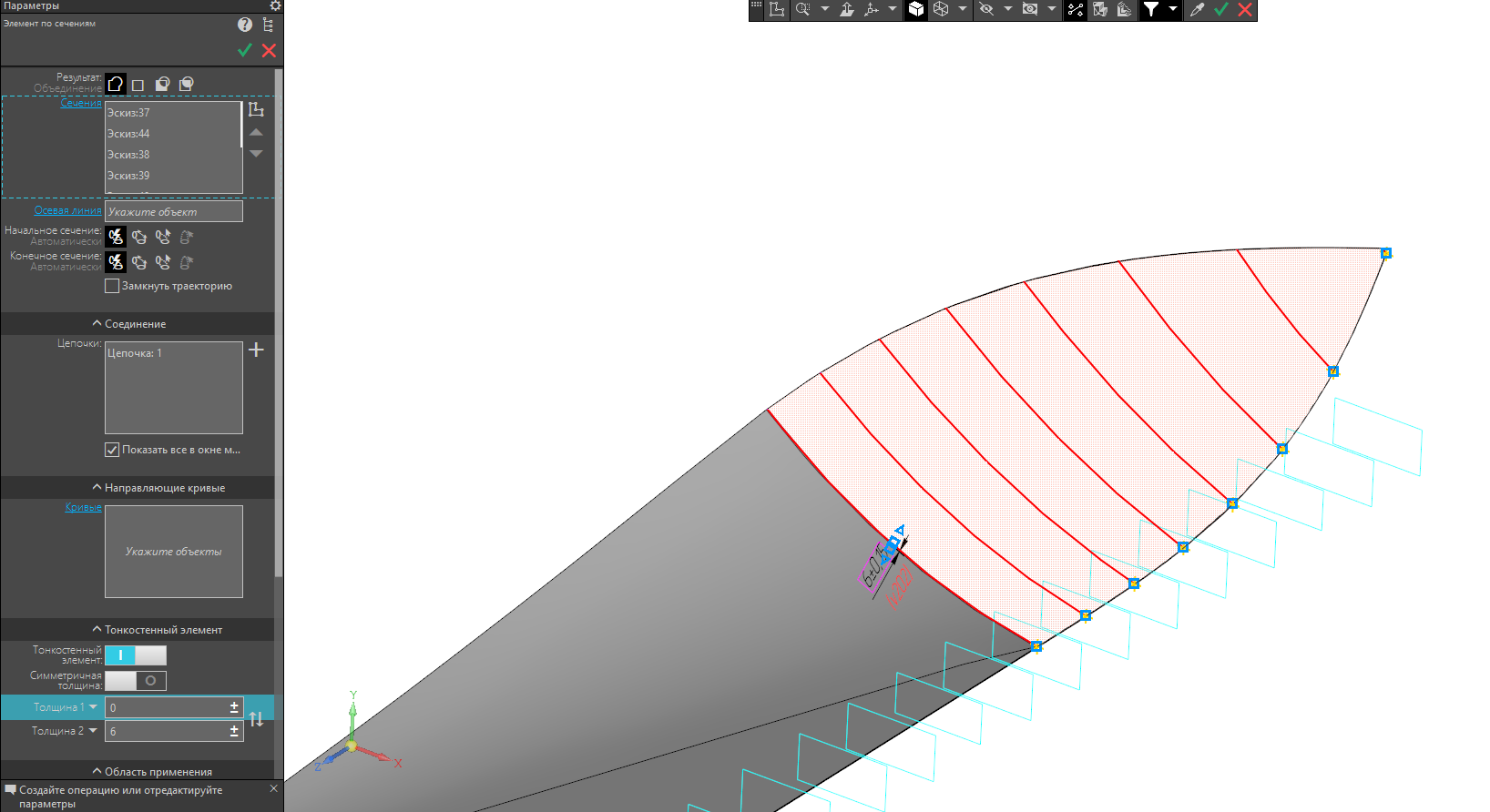
Task: Click the shaded solid cube display icon
Action: 916,9
